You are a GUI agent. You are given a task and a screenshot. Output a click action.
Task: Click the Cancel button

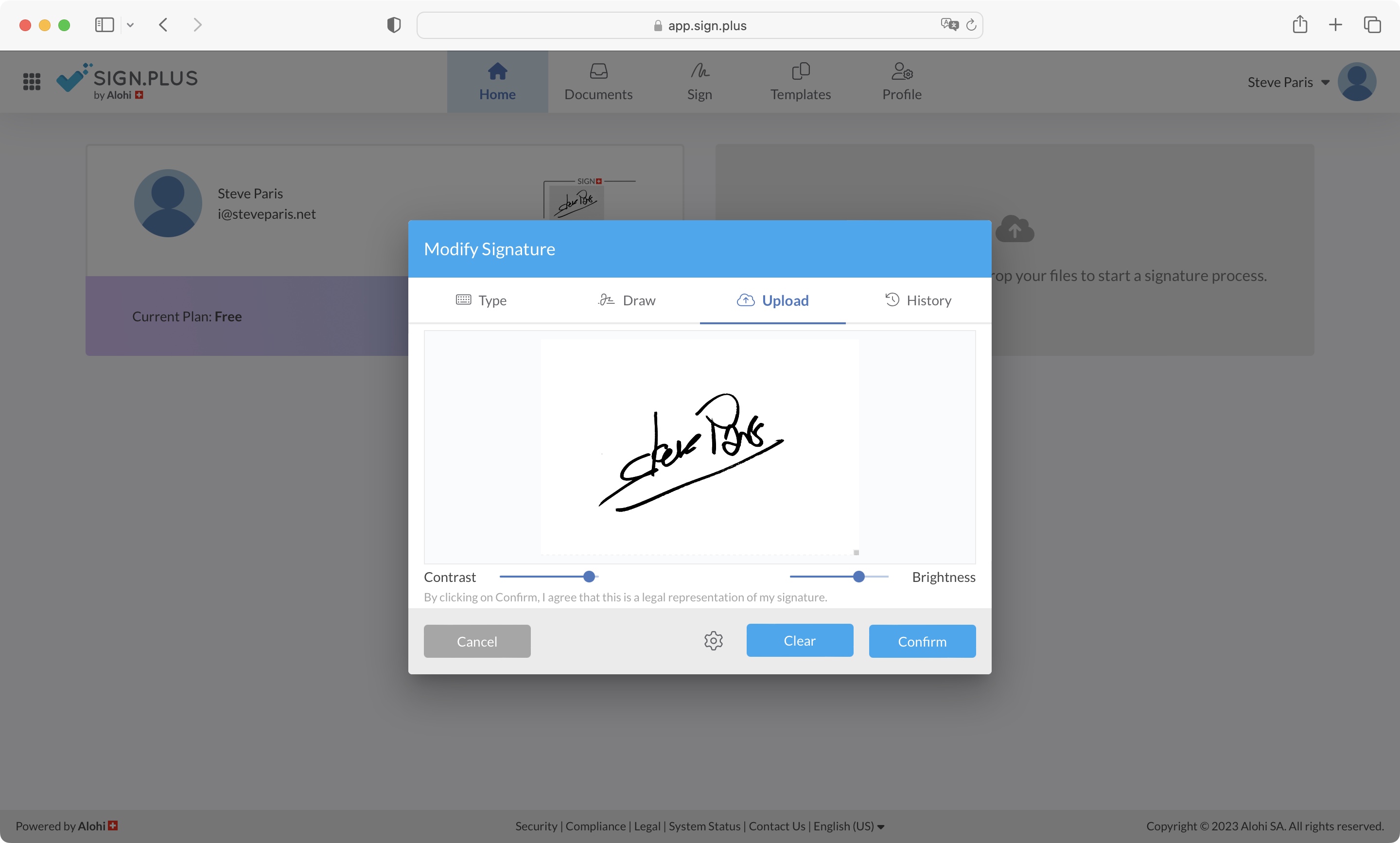[x=477, y=640]
